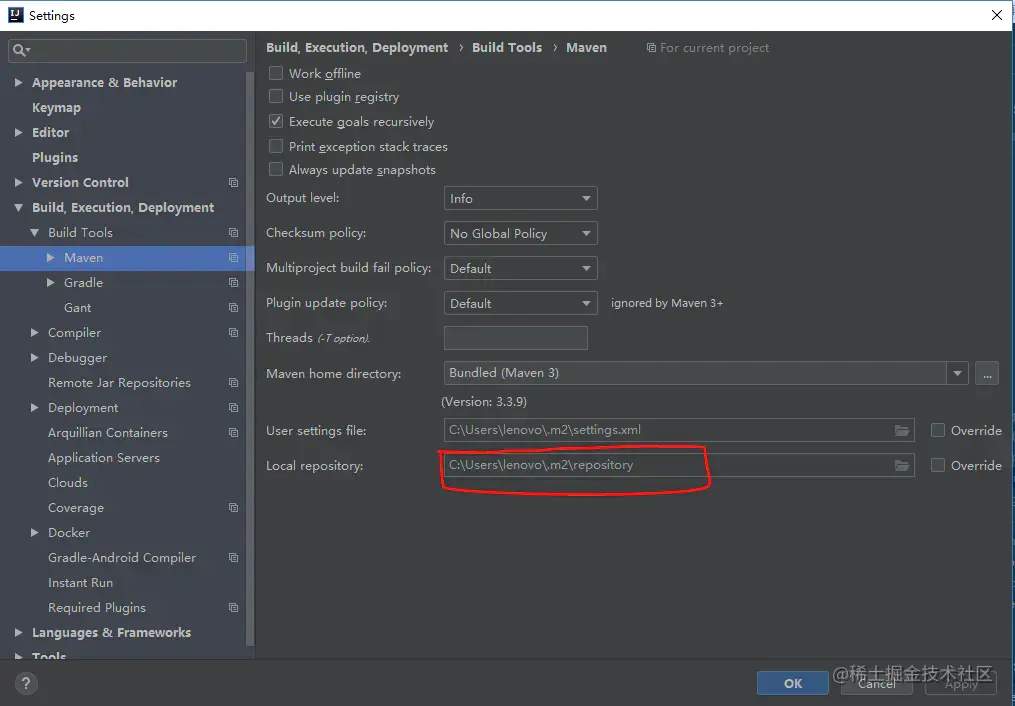Open Application Servers settings
This screenshot has height=706, width=1015.
(x=104, y=458)
